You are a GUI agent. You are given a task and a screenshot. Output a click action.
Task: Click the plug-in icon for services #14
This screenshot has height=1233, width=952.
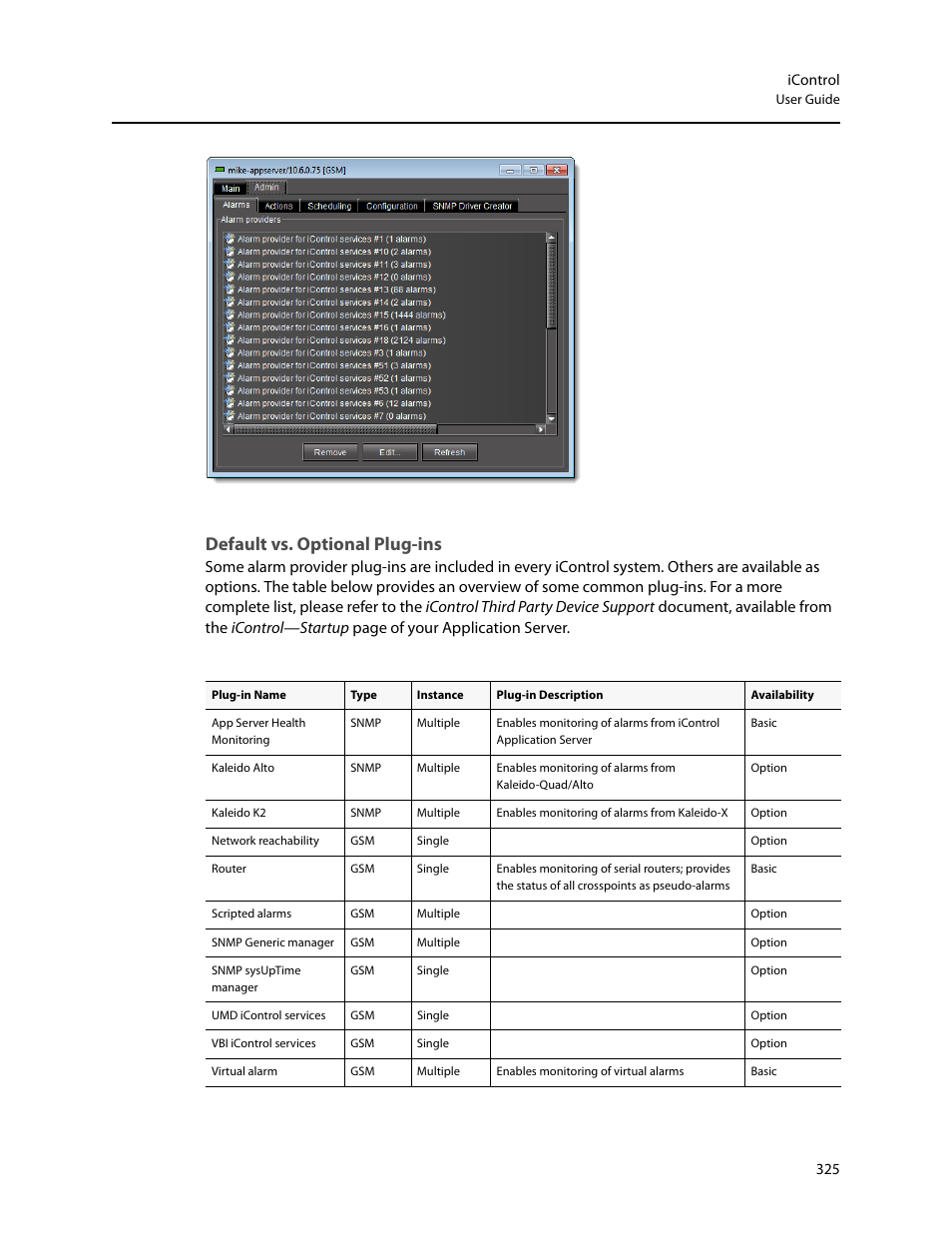pos(230,303)
